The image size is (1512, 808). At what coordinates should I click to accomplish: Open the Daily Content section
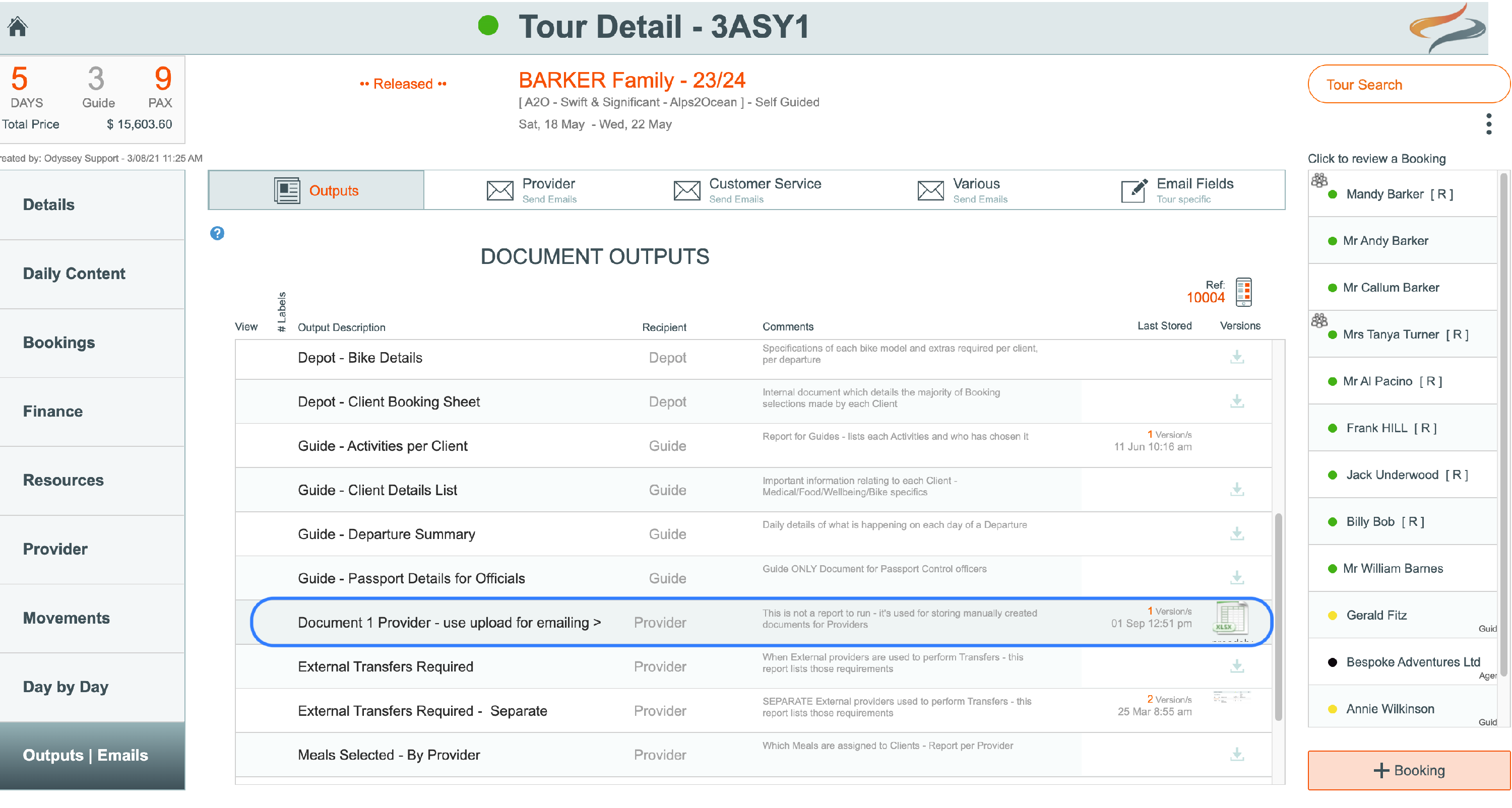coord(92,274)
